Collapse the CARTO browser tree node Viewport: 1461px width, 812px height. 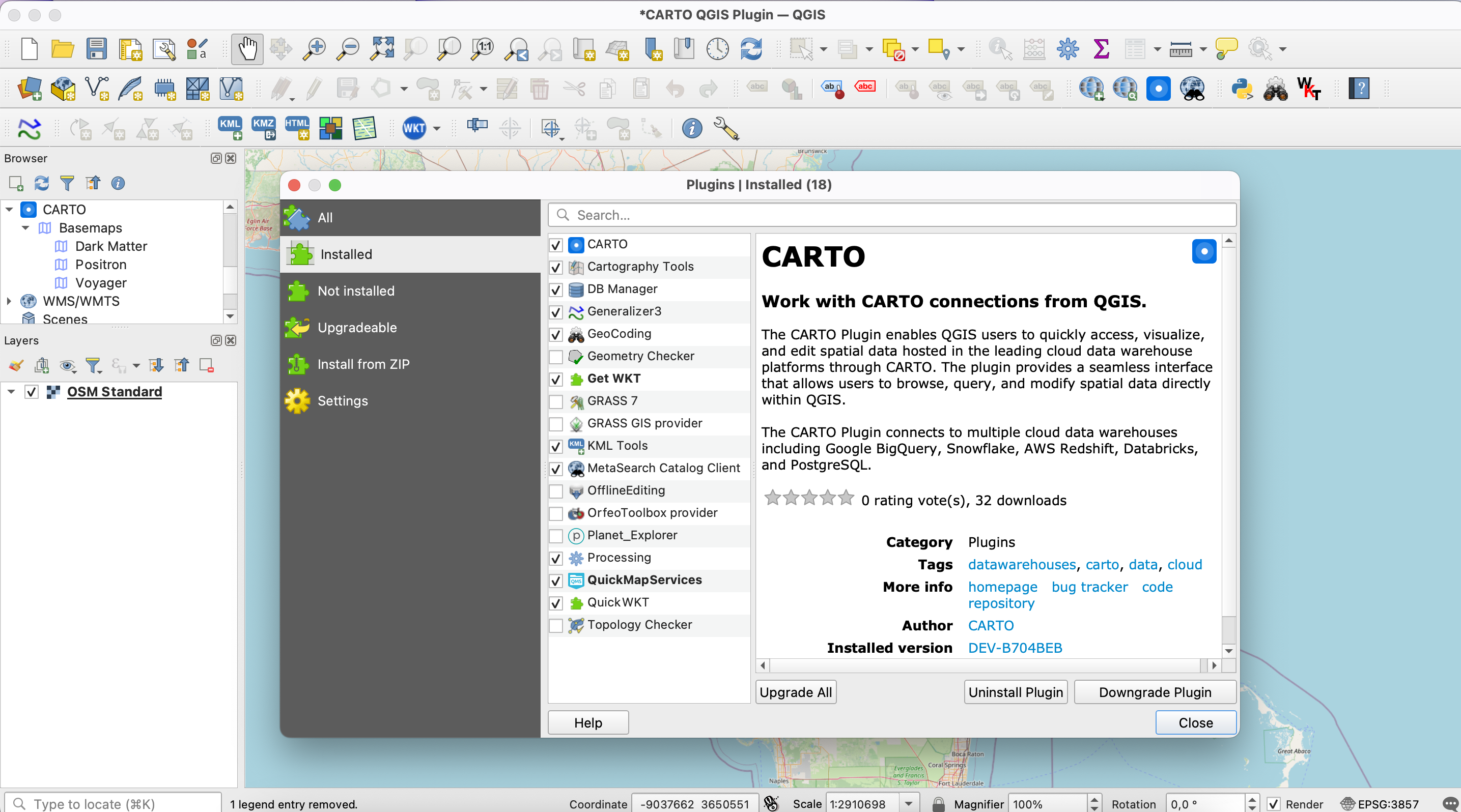pos(9,210)
